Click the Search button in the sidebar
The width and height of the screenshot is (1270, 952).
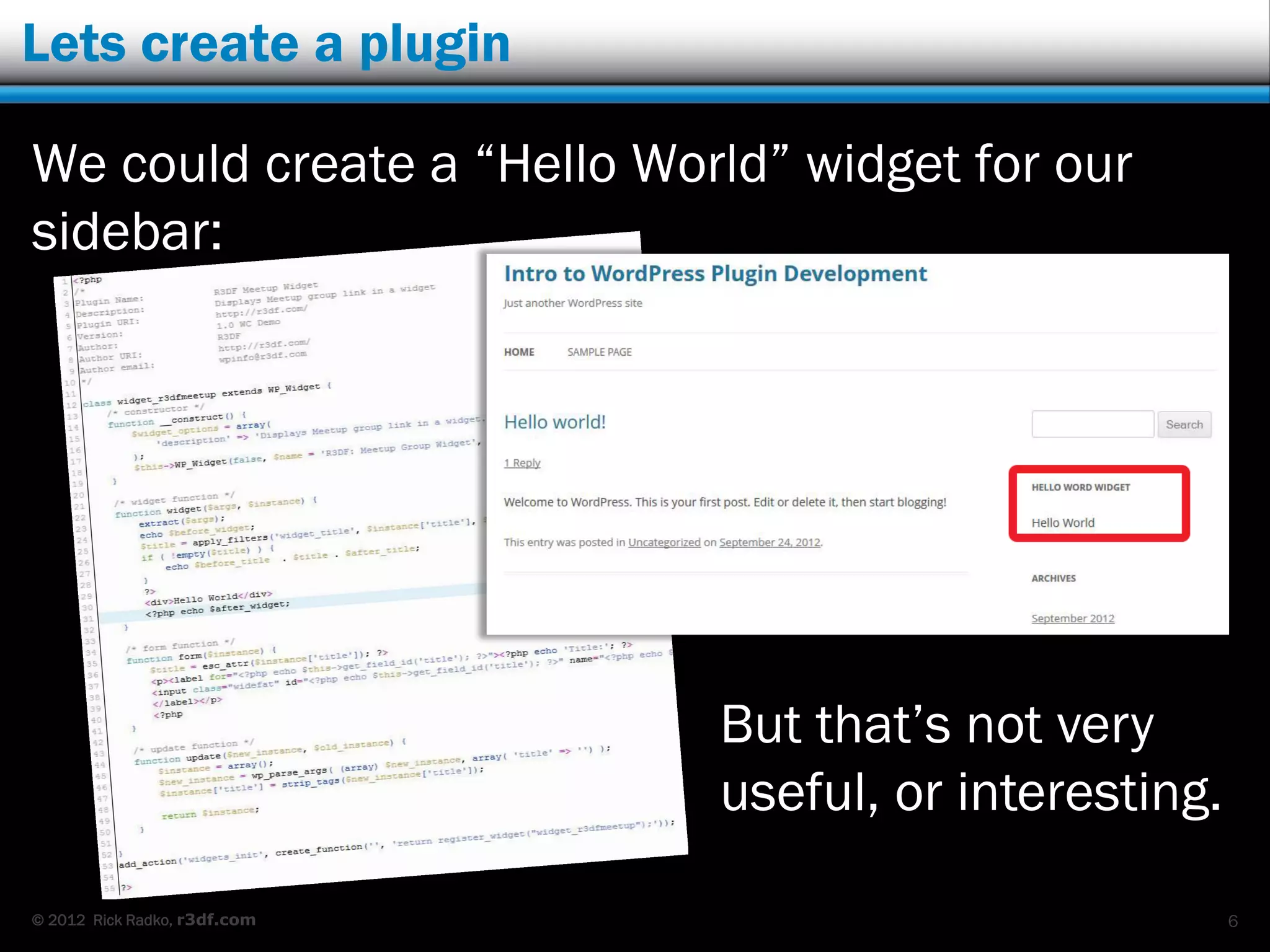[1184, 425]
